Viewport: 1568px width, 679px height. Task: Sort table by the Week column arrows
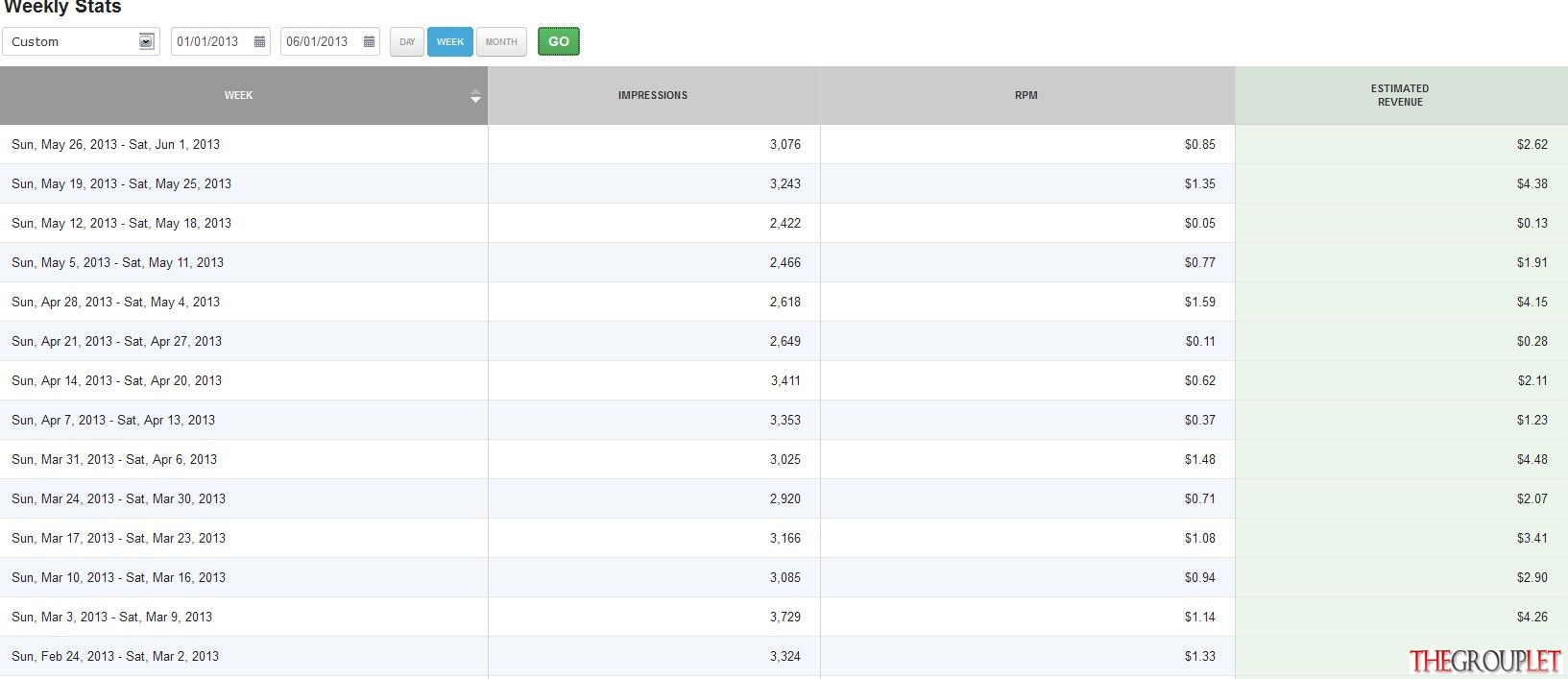[475, 95]
